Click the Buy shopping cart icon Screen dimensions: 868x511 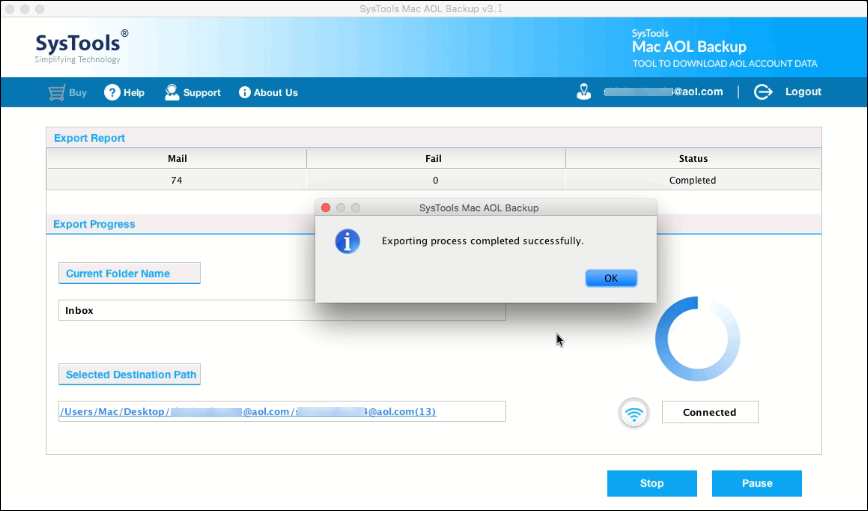(x=56, y=92)
